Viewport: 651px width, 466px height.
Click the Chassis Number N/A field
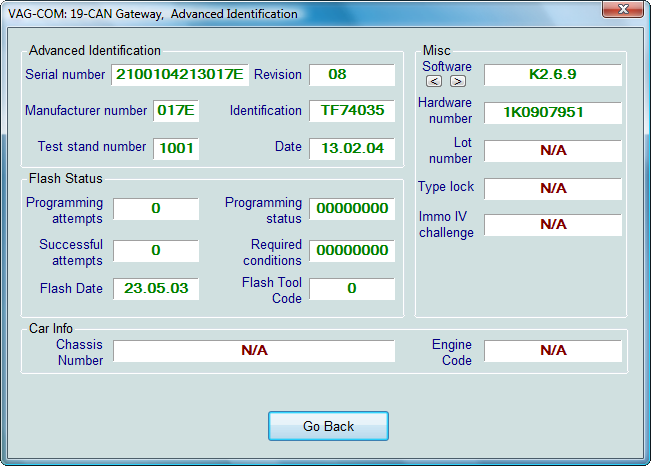click(254, 351)
